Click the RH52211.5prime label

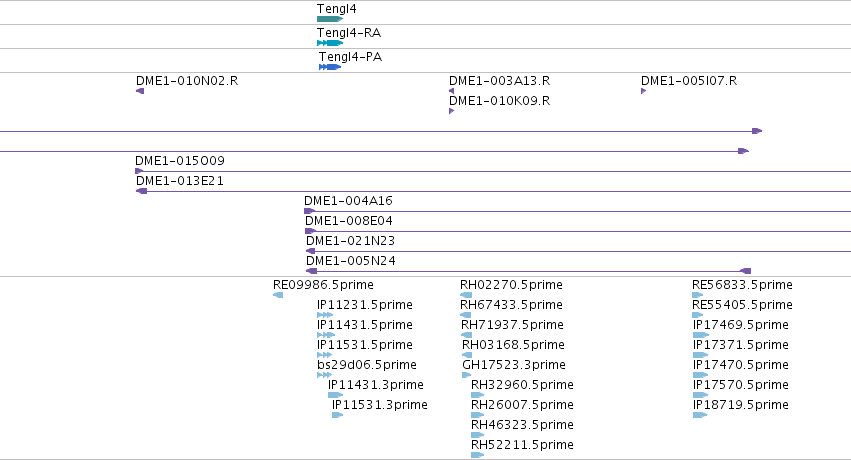click(x=522, y=445)
